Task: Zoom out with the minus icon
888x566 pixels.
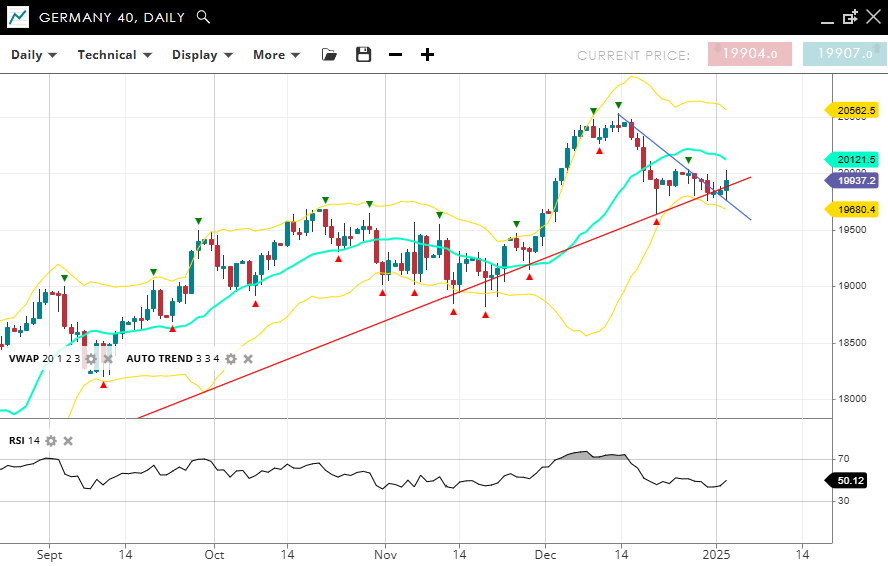Action: coord(395,55)
